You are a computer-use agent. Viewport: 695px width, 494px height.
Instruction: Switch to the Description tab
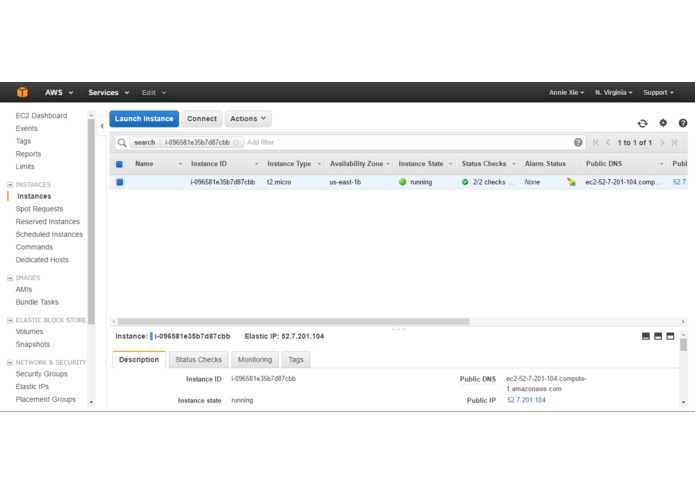[x=139, y=359]
